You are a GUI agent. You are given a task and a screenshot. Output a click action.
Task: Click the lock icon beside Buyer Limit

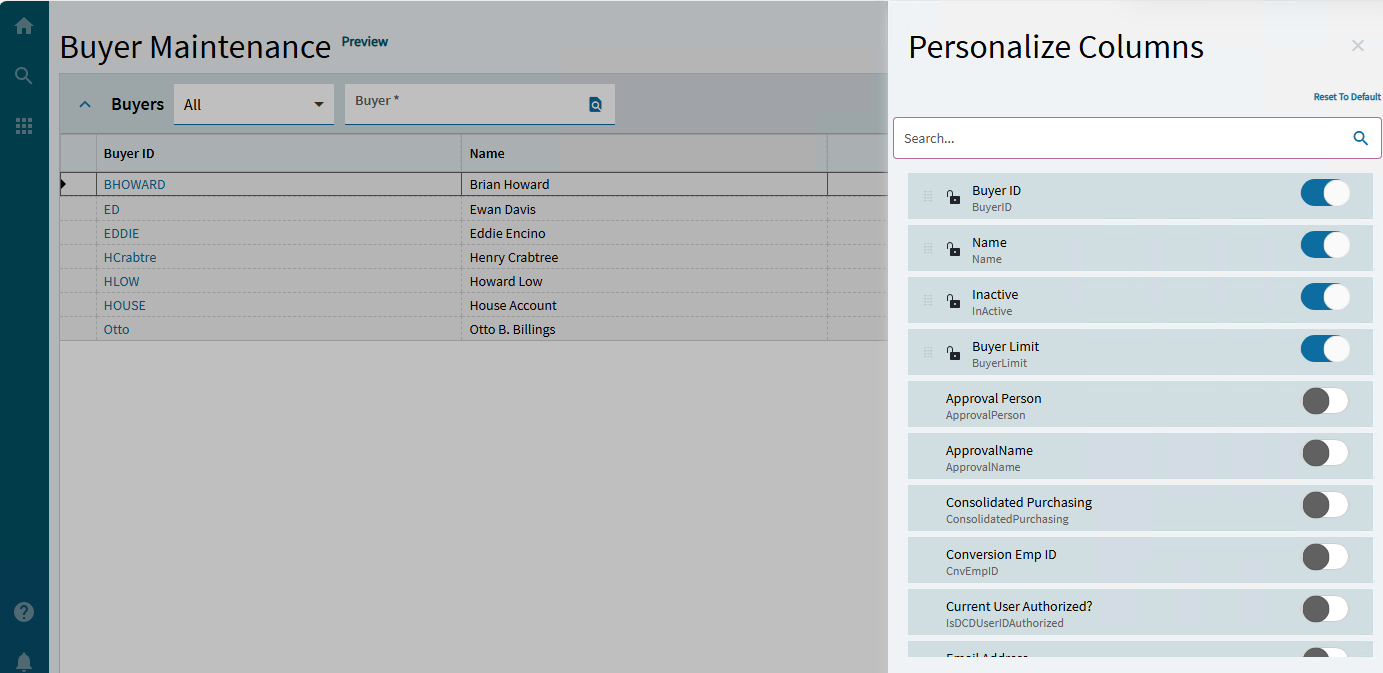click(953, 353)
